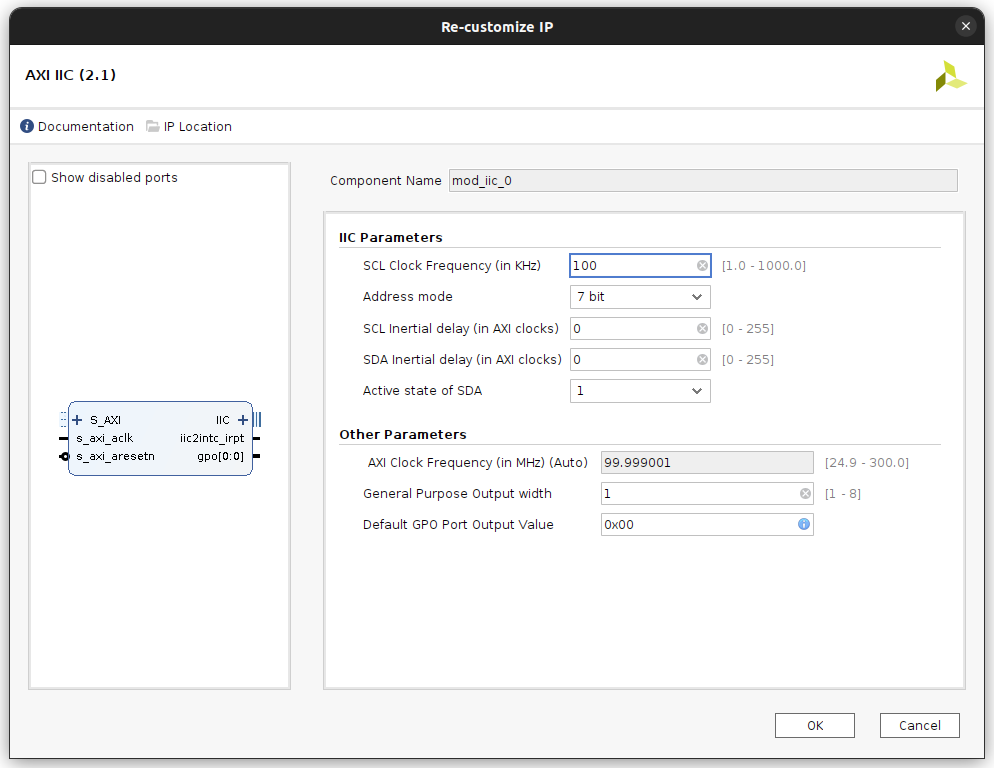Expand the S_AXI interface plus sign
Image resolution: width=994 pixels, height=768 pixels.
78,420
